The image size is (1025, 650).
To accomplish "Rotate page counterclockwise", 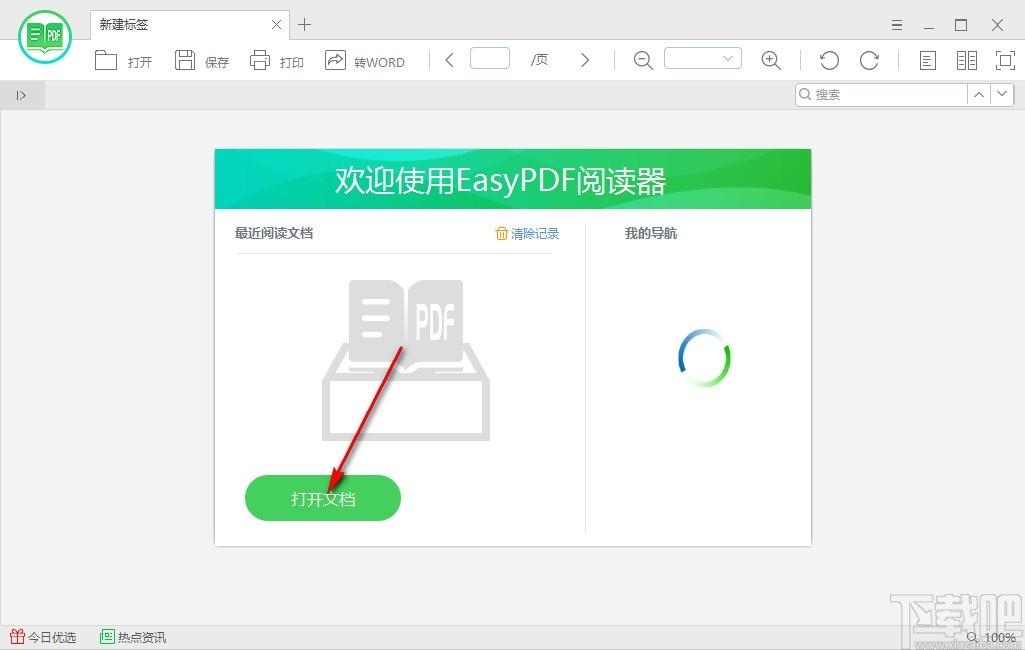I will pos(830,61).
